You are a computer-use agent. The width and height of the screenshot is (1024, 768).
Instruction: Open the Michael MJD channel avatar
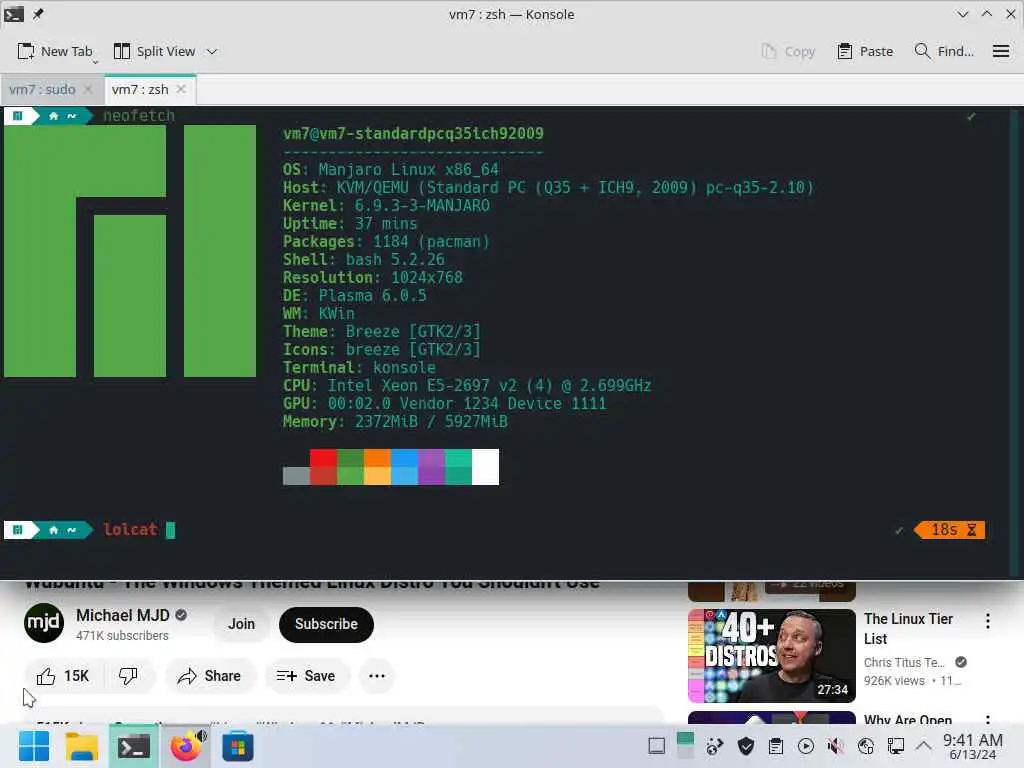[44, 623]
